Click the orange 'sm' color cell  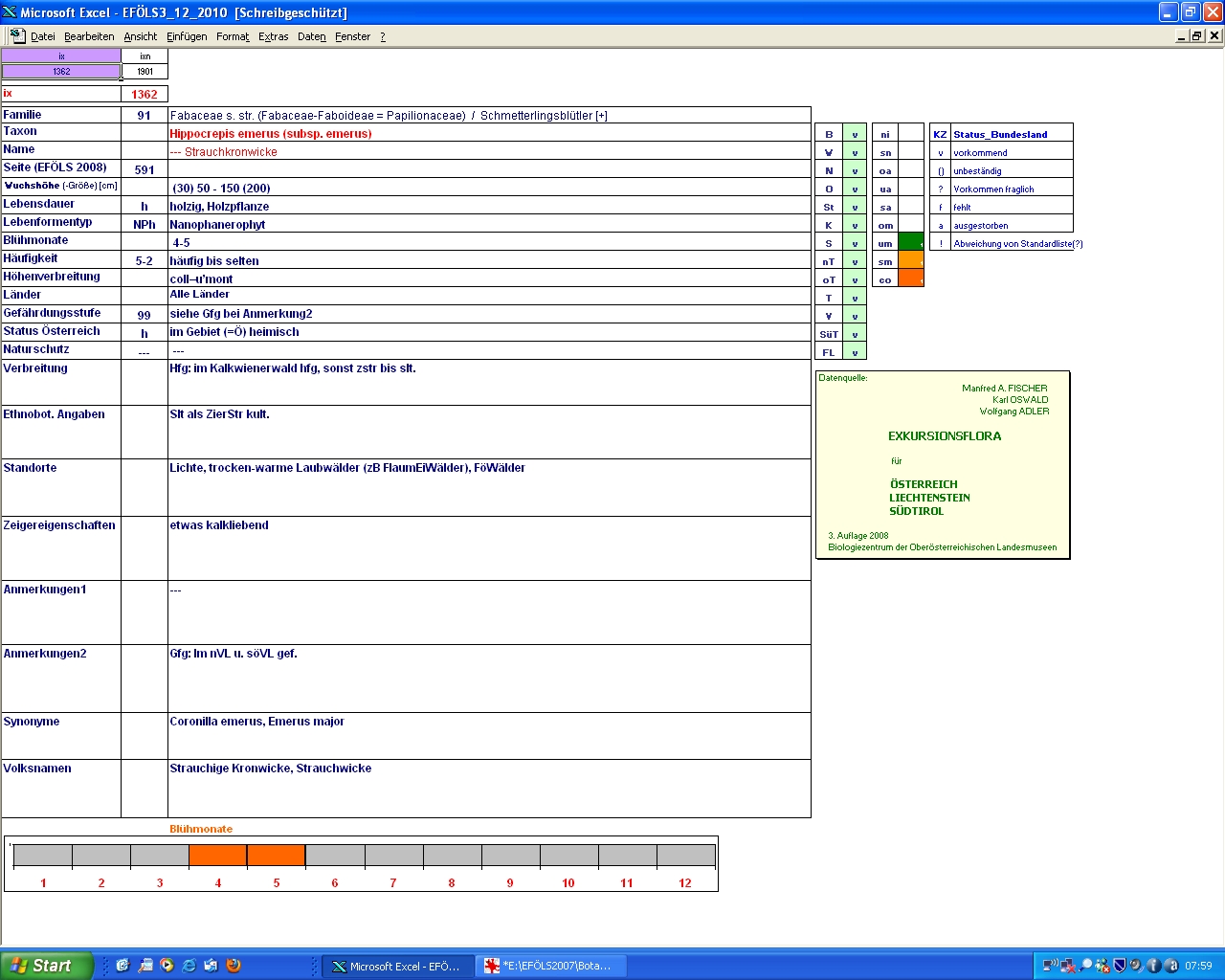(x=911, y=261)
